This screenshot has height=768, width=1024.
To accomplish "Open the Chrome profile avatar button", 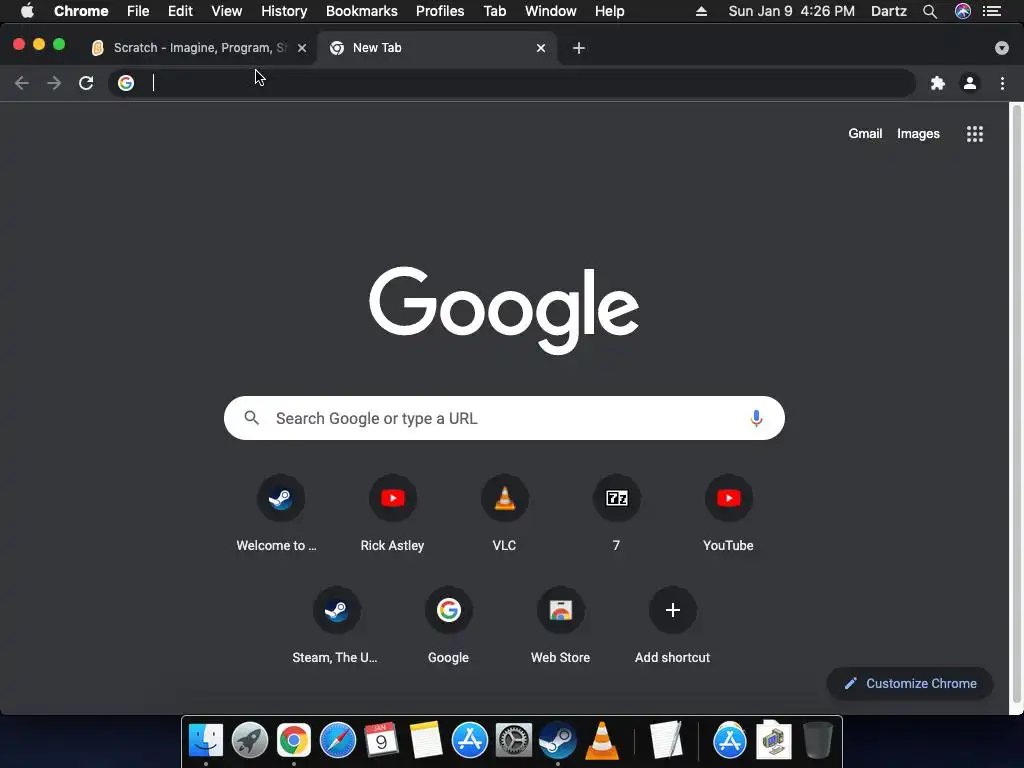I will point(970,83).
